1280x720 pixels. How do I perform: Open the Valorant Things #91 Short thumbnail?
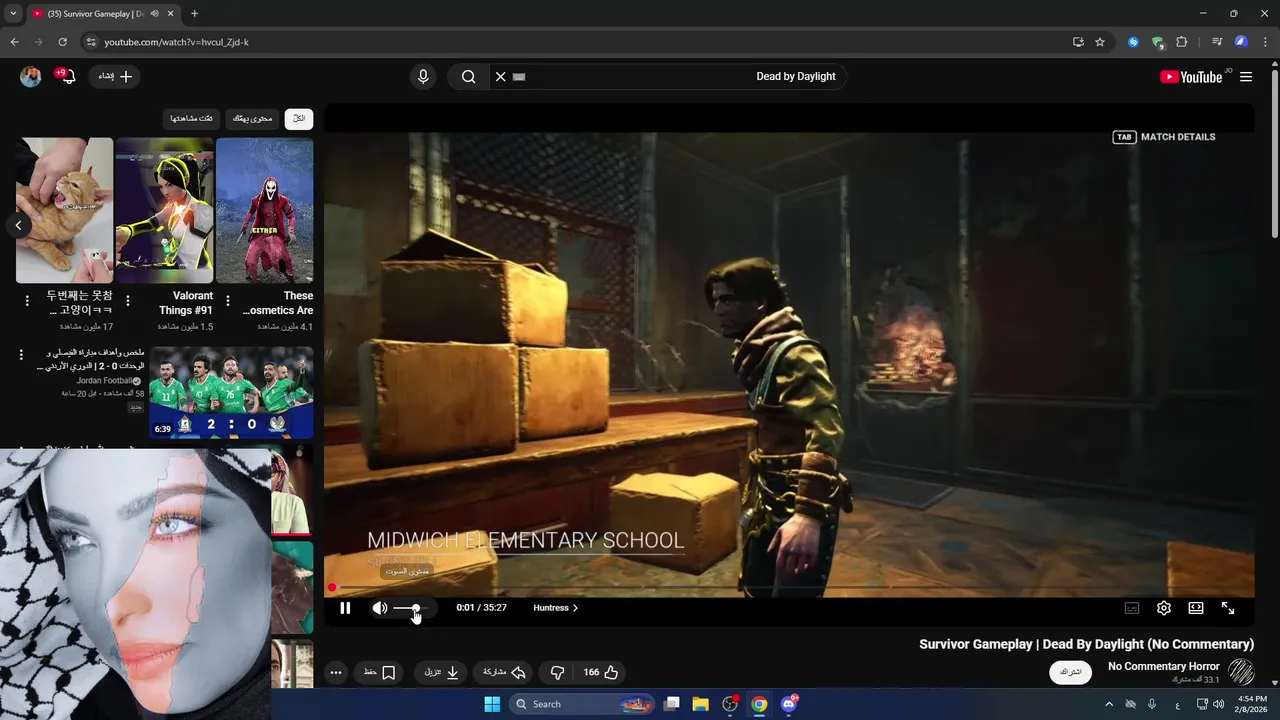[165, 211]
